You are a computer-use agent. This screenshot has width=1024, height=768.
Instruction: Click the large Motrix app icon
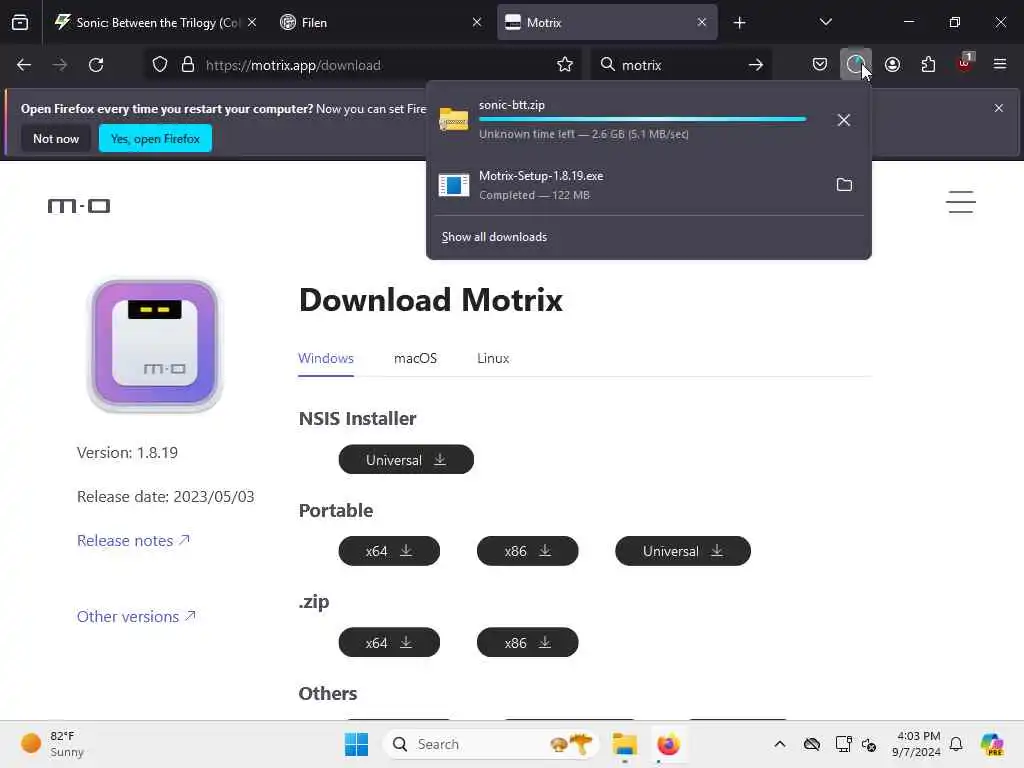[x=155, y=345]
